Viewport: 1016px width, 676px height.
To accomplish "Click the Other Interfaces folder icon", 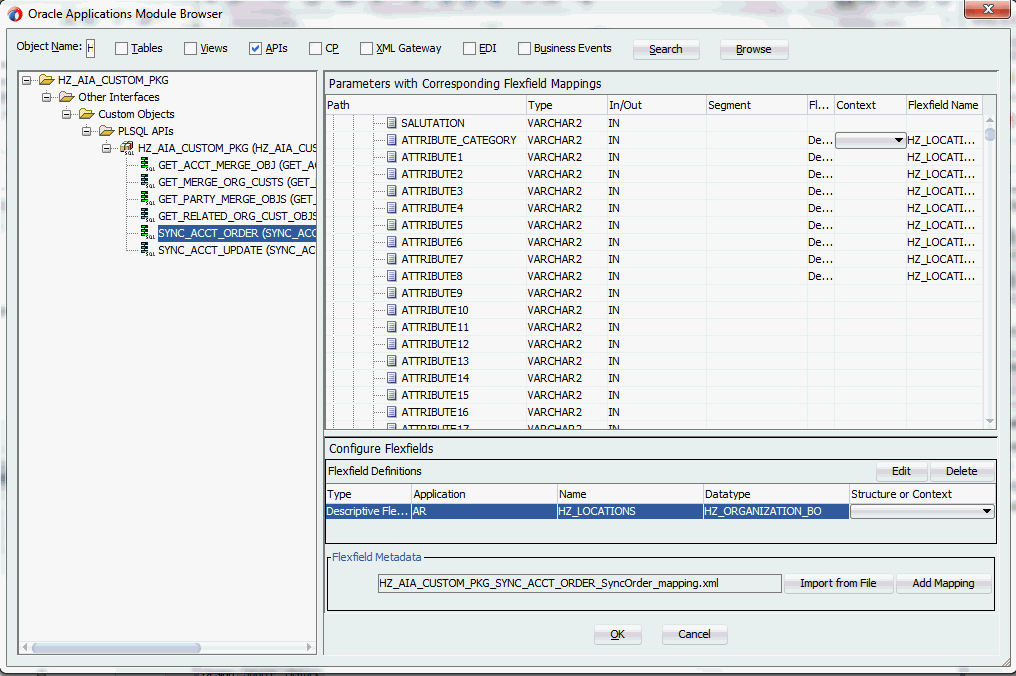I will pos(66,97).
